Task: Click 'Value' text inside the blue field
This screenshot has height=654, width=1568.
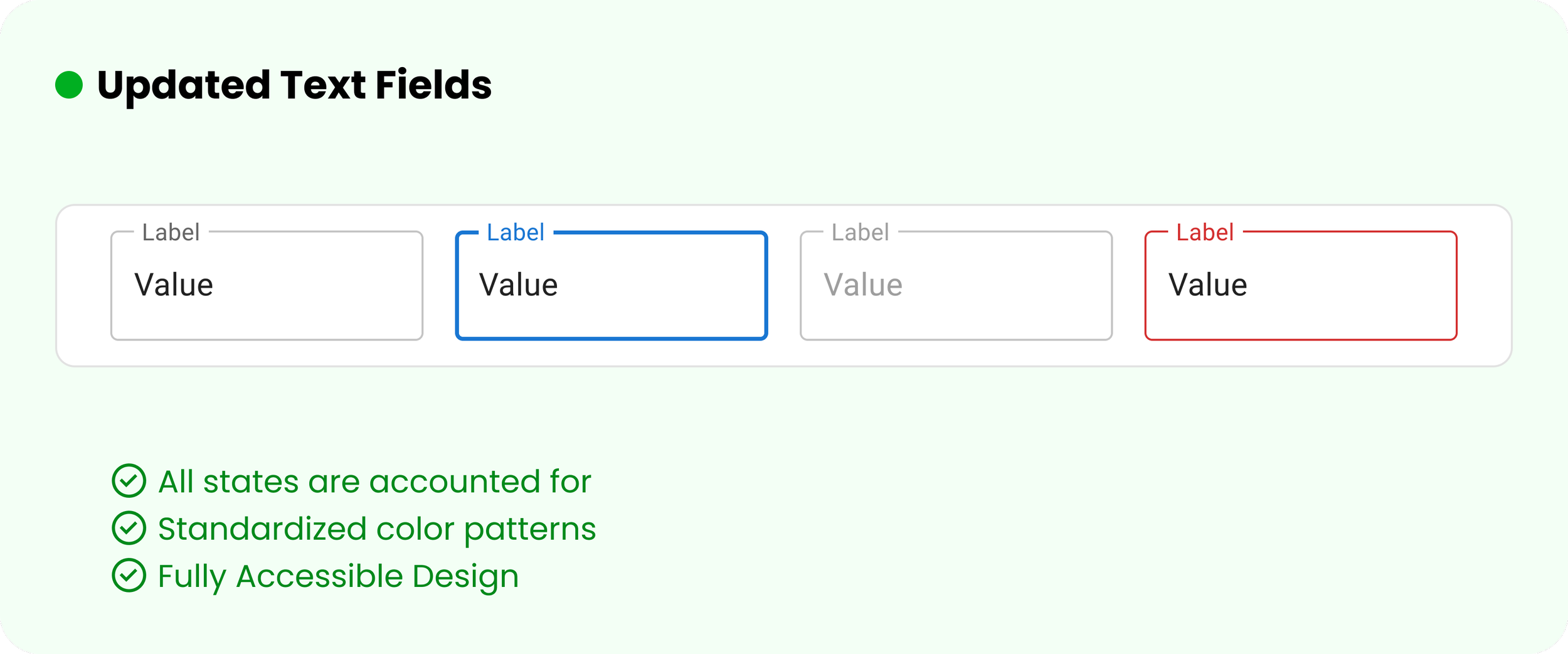Action: [x=518, y=285]
